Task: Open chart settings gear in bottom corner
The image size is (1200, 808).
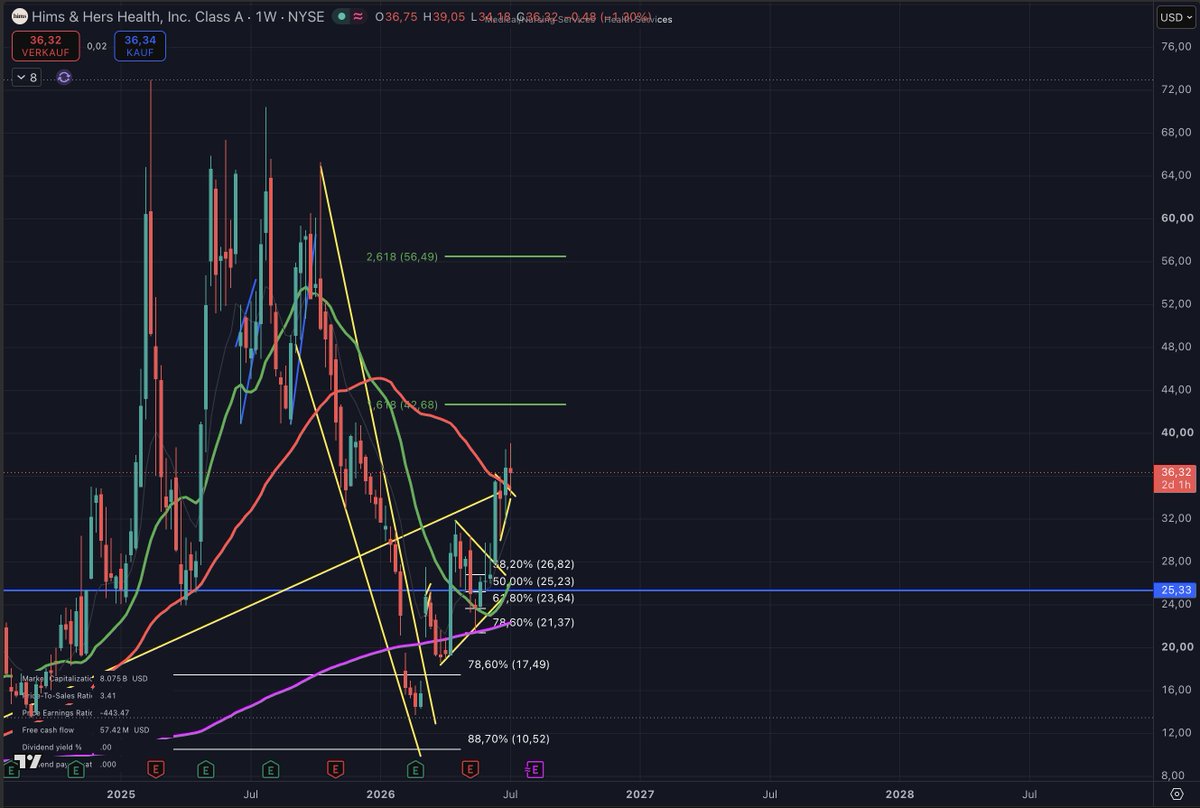Action: (x=1177, y=795)
